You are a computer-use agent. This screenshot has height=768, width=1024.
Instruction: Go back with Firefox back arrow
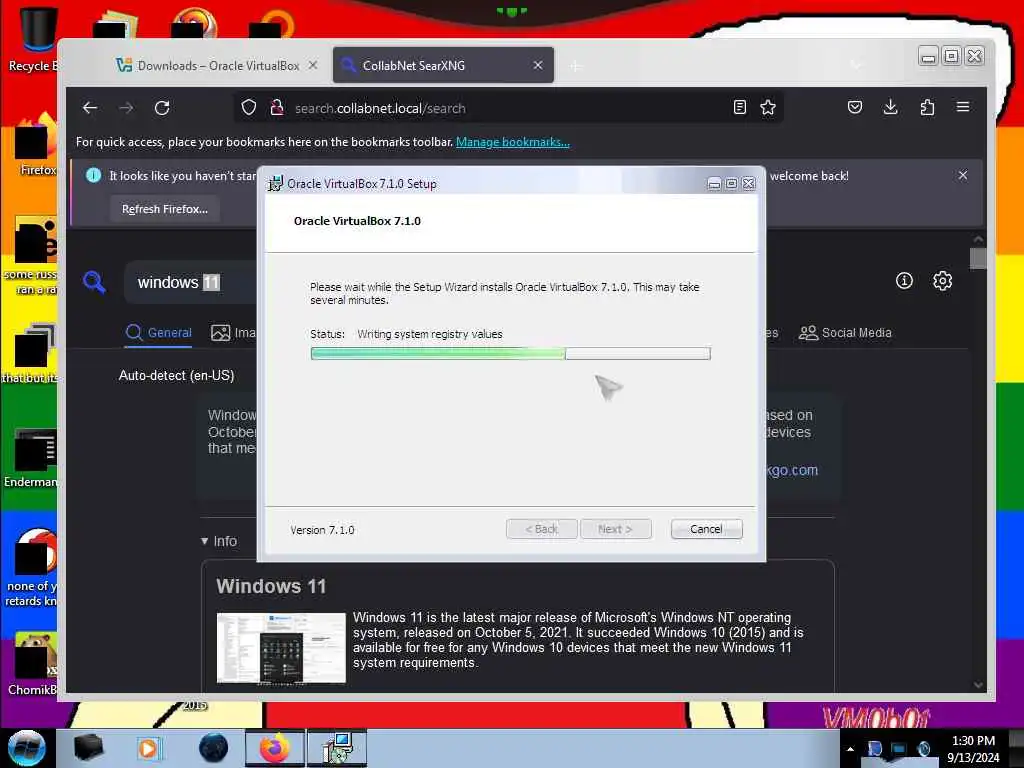pos(90,108)
